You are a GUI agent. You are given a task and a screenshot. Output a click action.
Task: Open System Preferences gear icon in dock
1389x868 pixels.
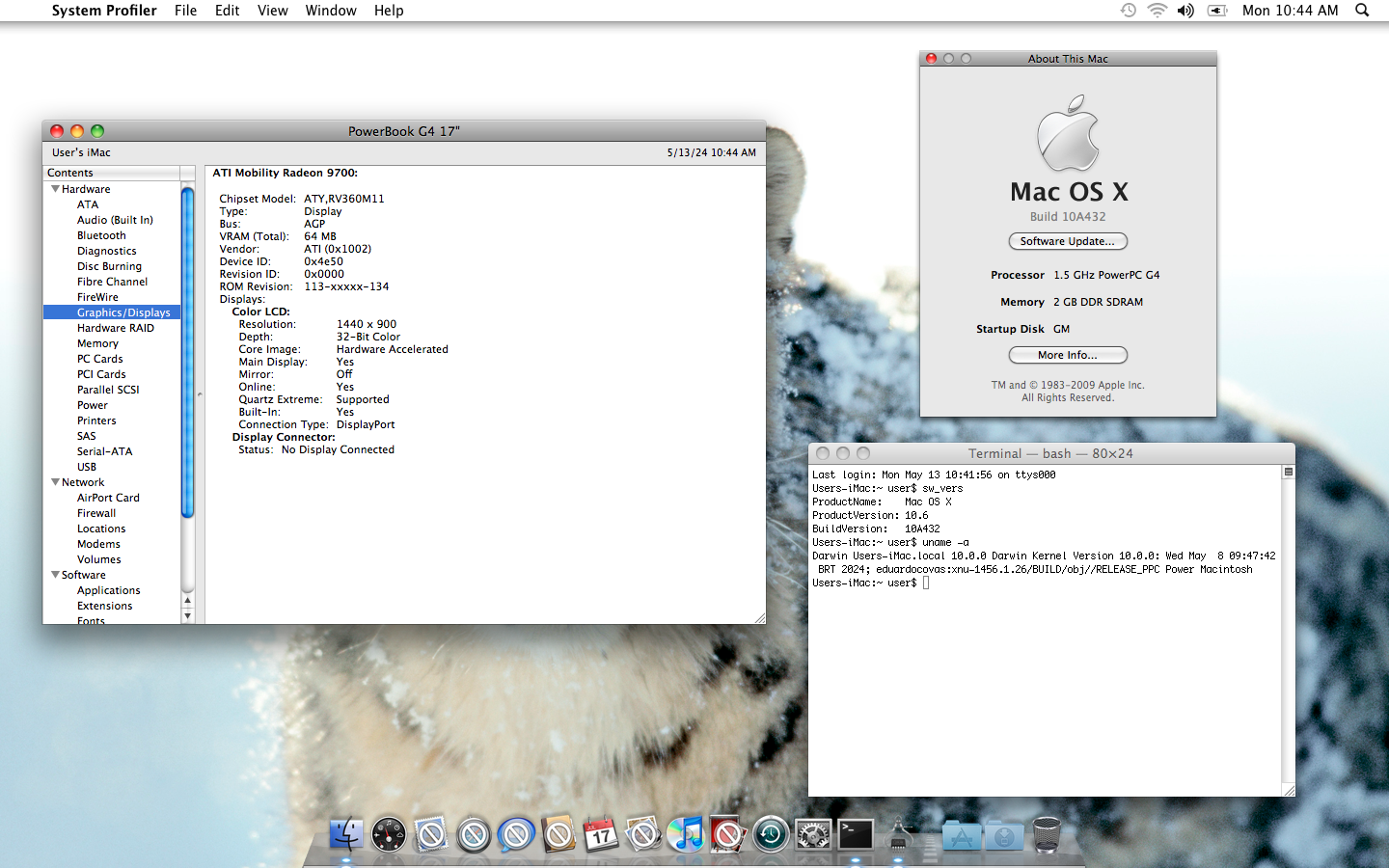point(813,834)
